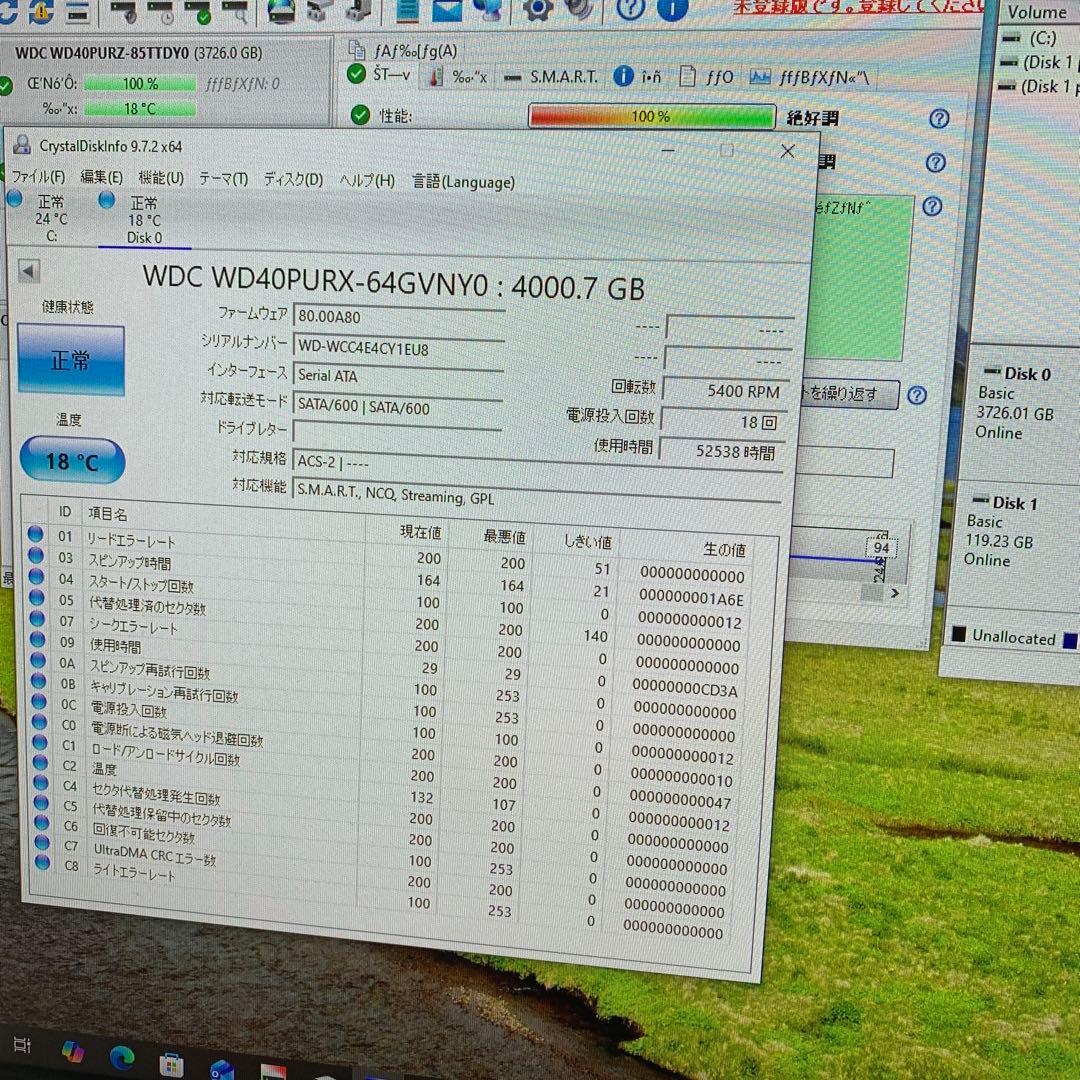Click the raw value 00000000CD3A
This screenshot has width=1080, height=1080.
(685, 689)
